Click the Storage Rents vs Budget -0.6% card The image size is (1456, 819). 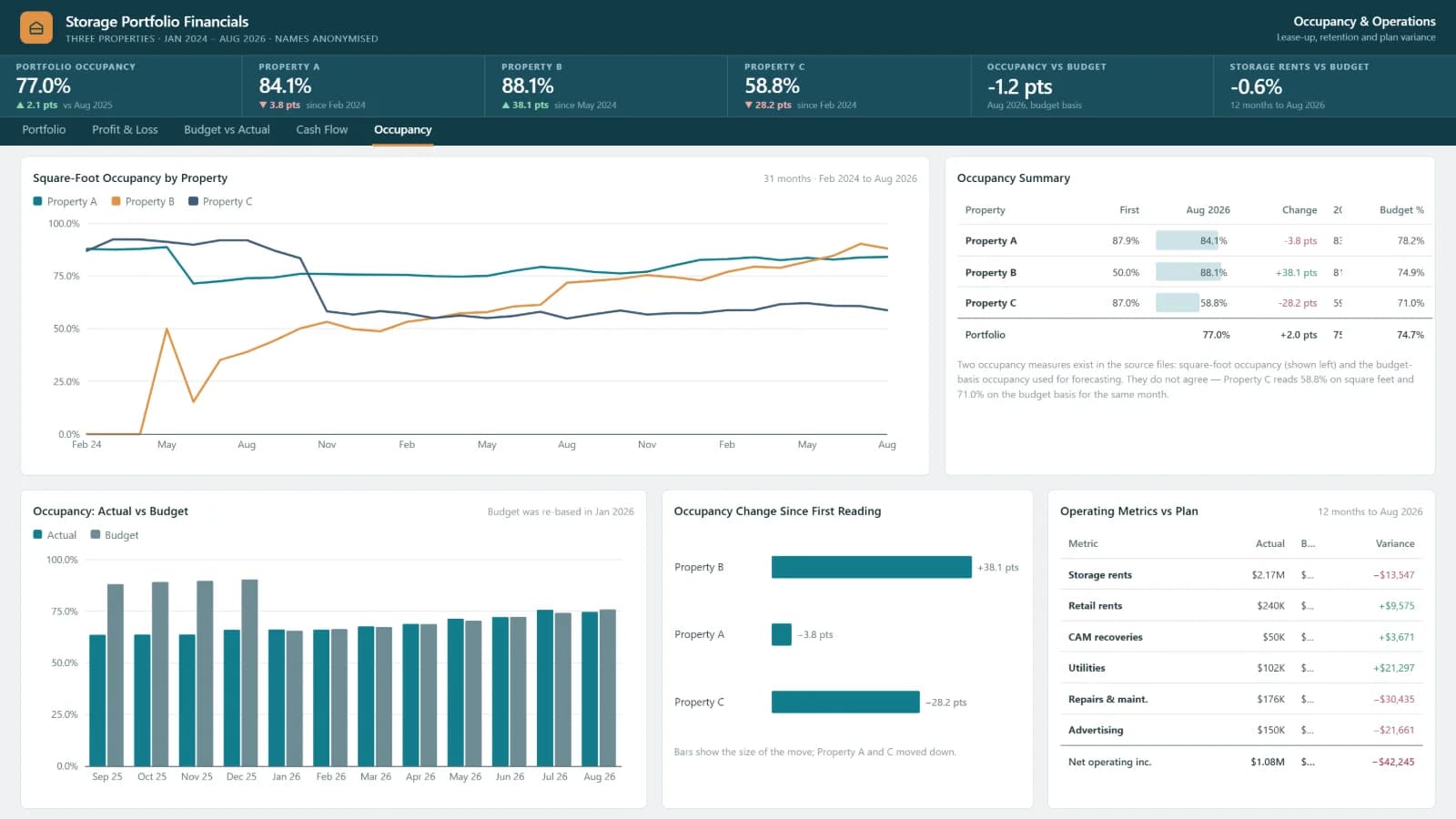[x=1334, y=86]
